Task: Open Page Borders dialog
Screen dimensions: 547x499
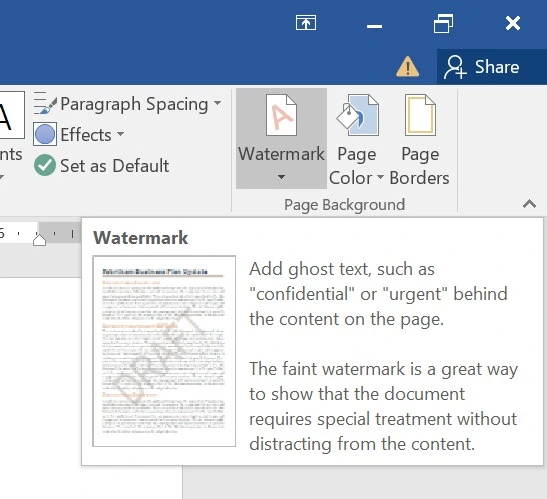Action: (x=420, y=140)
